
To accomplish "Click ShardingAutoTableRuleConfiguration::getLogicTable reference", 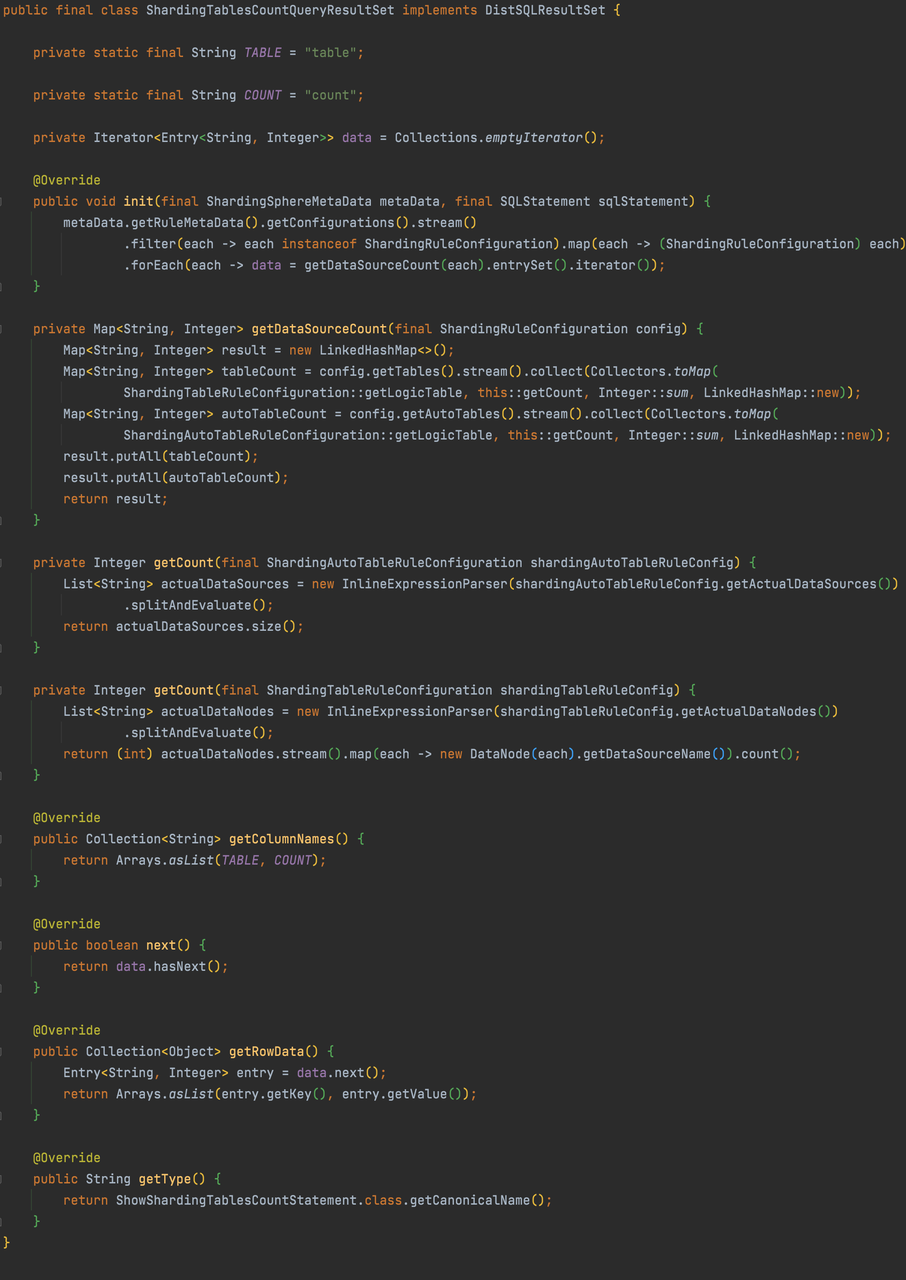I will (308, 435).
